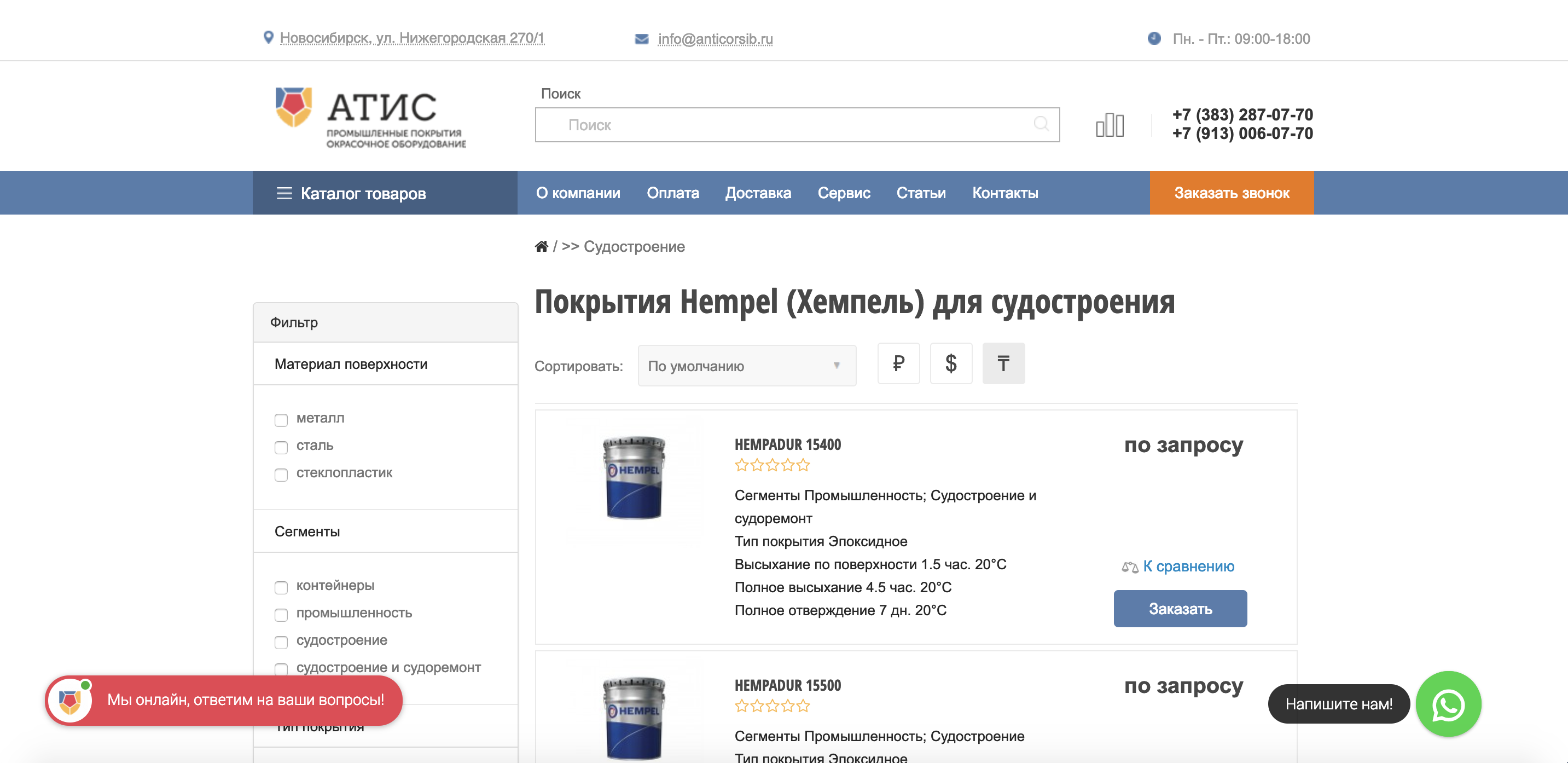Click the ATIS shield logo
This screenshot has width=1568, height=763.
pyautogui.click(x=293, y=107)
